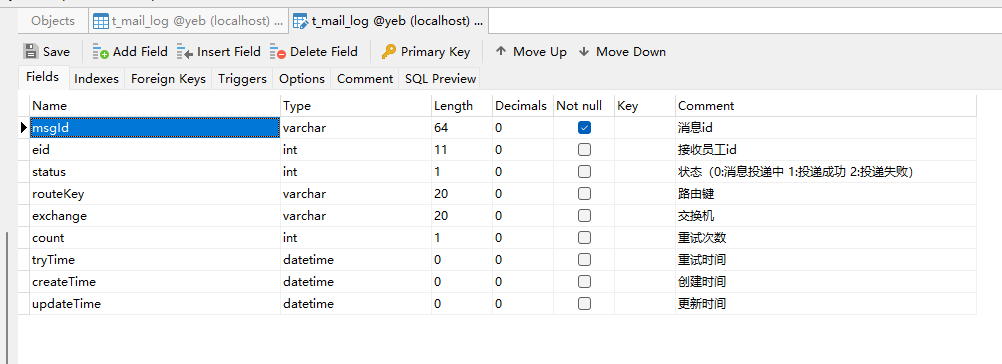
Task: Click the comment 重试次数 cell
Action: coord(826,238)
